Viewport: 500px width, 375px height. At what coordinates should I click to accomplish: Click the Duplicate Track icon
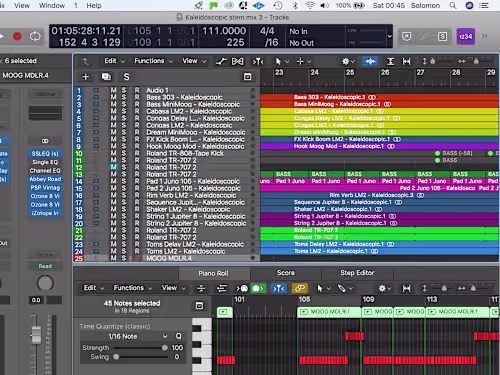click(x=106, y=77)
